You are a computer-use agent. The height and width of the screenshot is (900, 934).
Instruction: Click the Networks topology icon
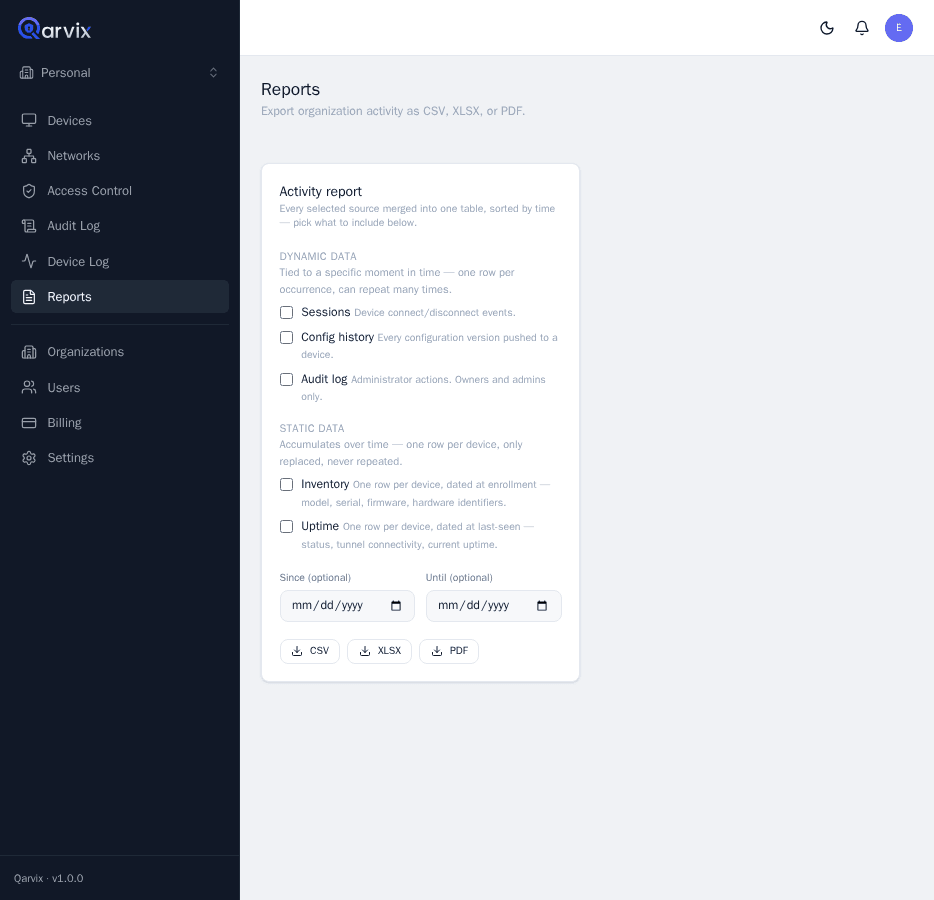(x=29, y=155)
